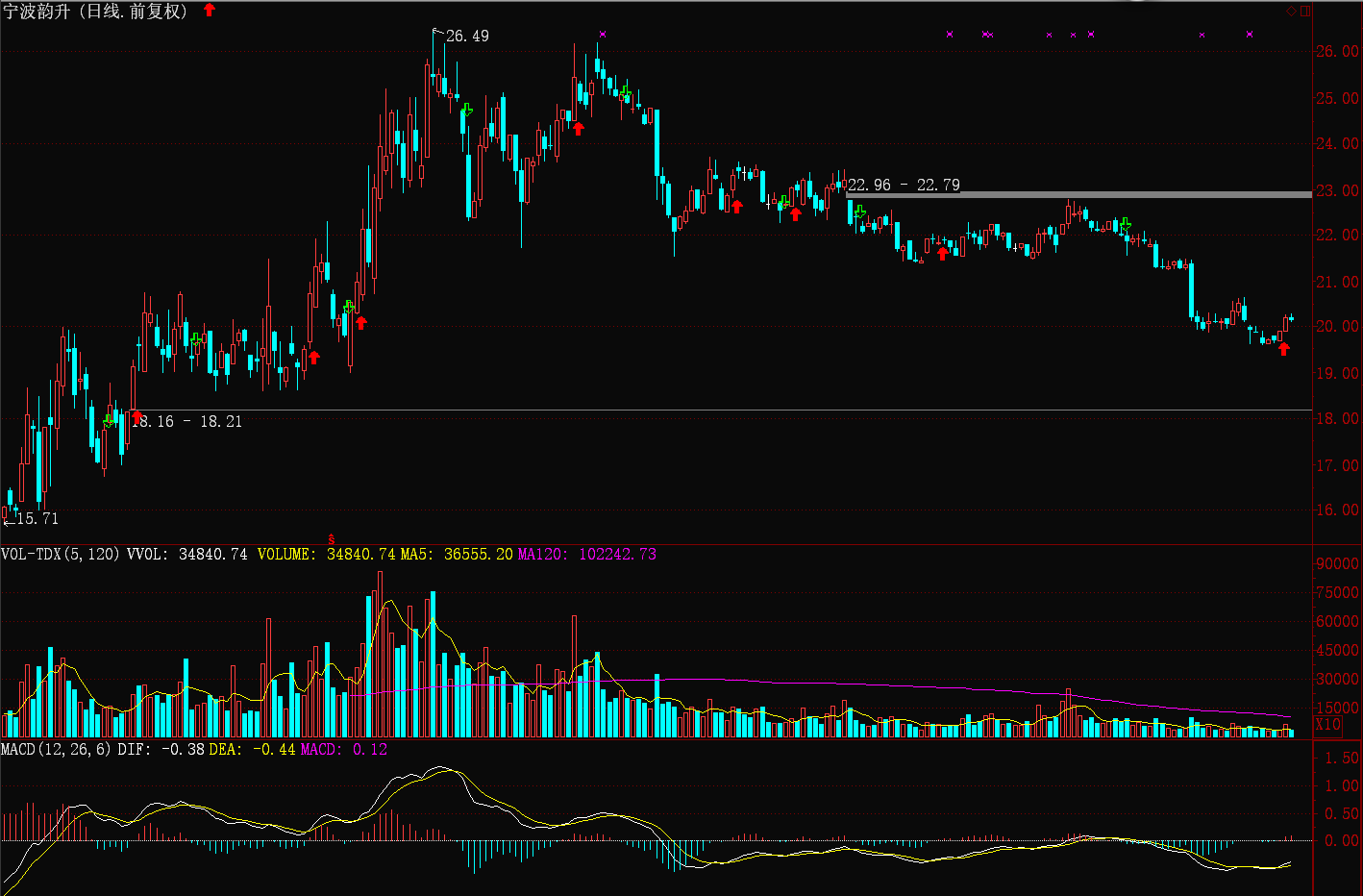
Task: Click the DIF: -0.38 value
Action: [x=161, y=749]
